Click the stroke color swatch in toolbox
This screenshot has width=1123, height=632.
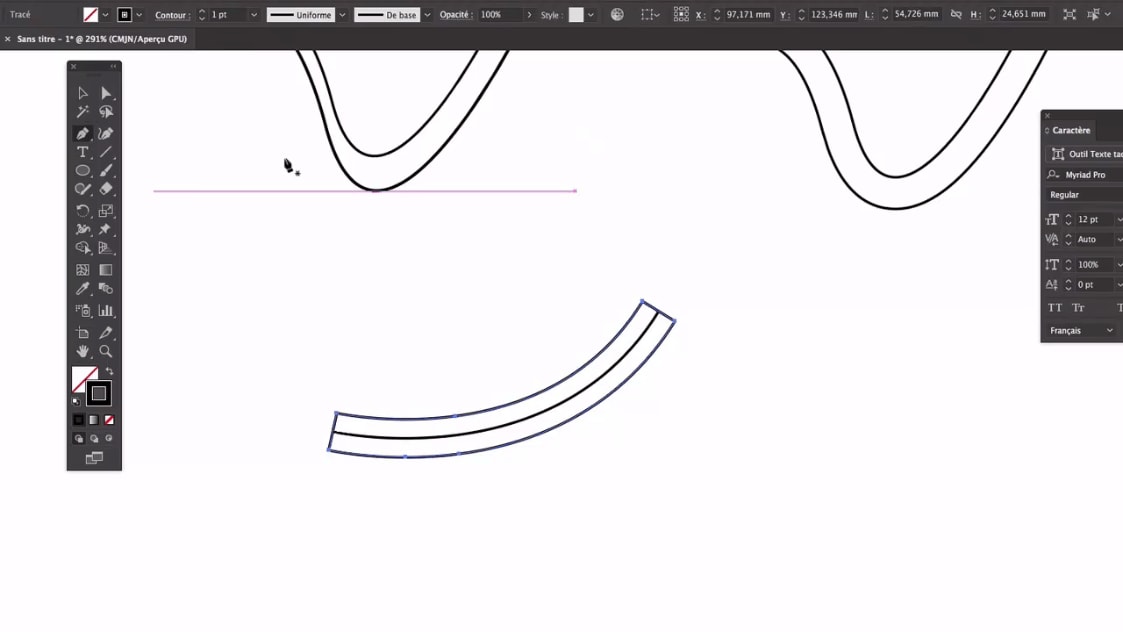98,393
